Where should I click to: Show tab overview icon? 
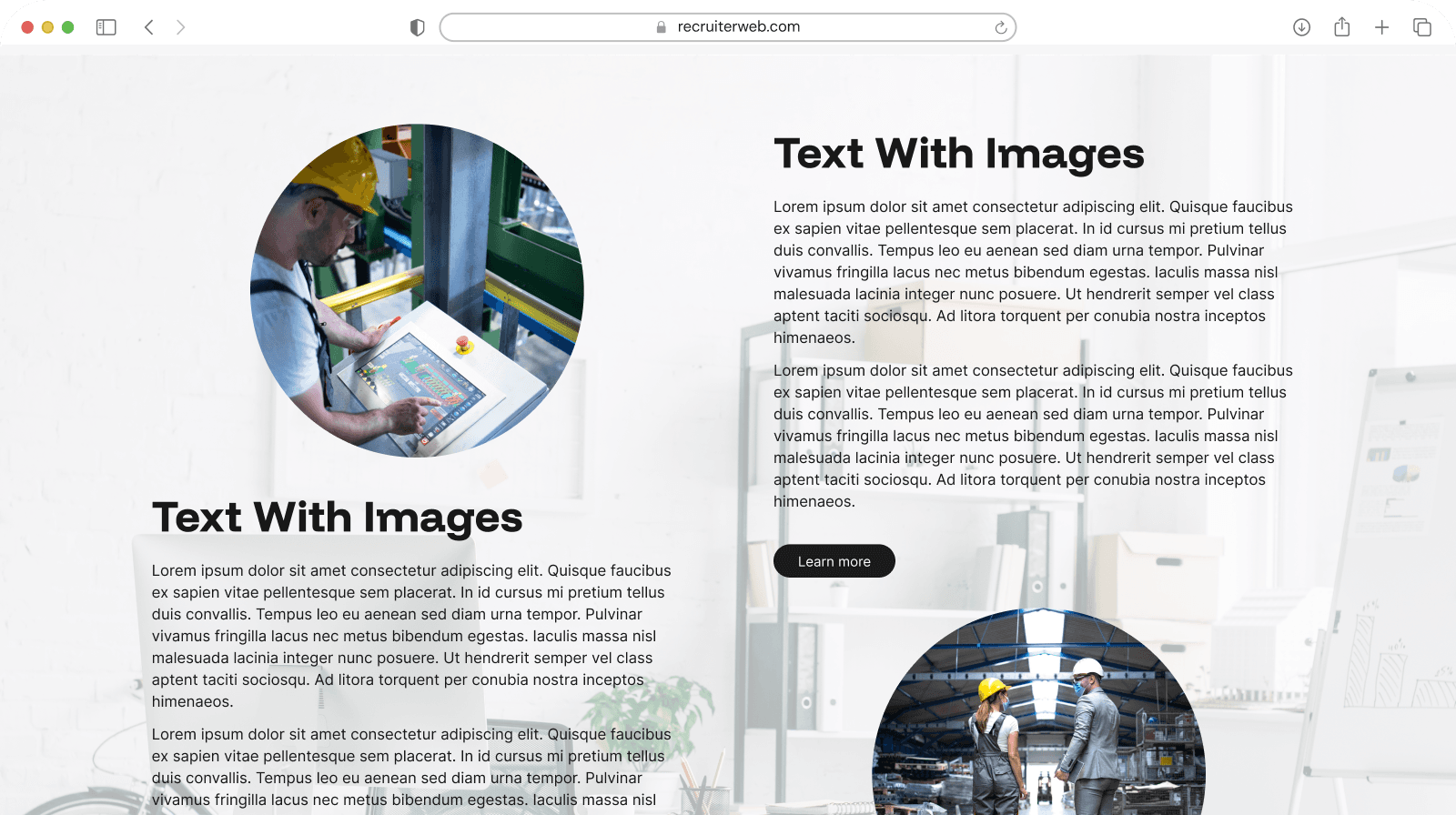point(1422,27)
